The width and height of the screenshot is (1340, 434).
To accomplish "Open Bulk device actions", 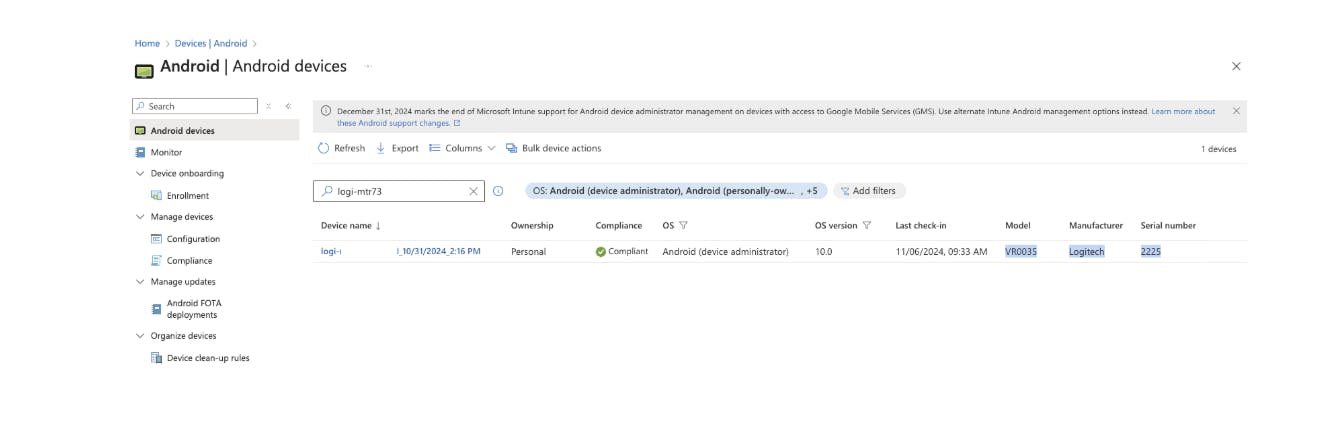I will click(x=553, y=148).
